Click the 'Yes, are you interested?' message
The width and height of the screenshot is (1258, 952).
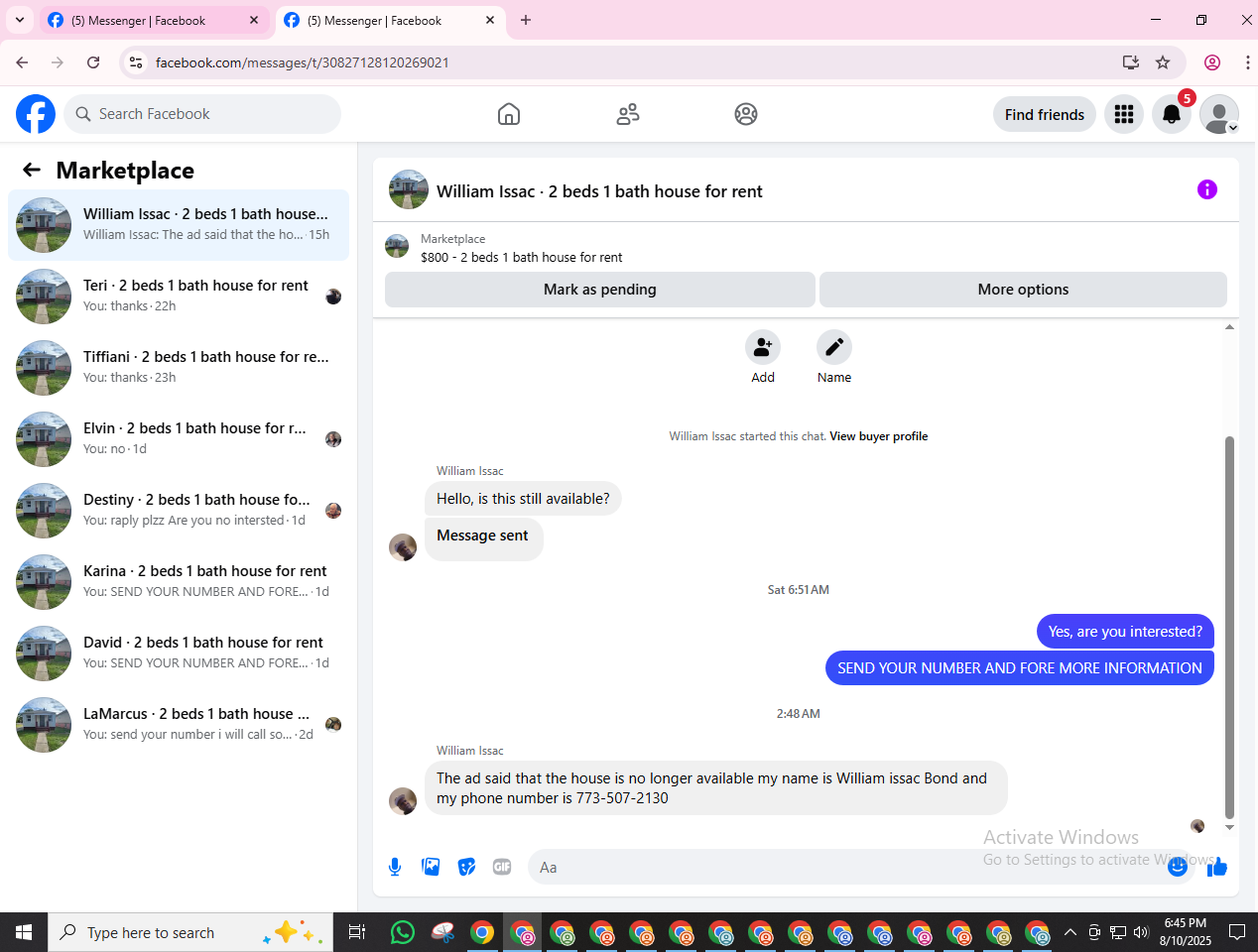click(1125, 632)
